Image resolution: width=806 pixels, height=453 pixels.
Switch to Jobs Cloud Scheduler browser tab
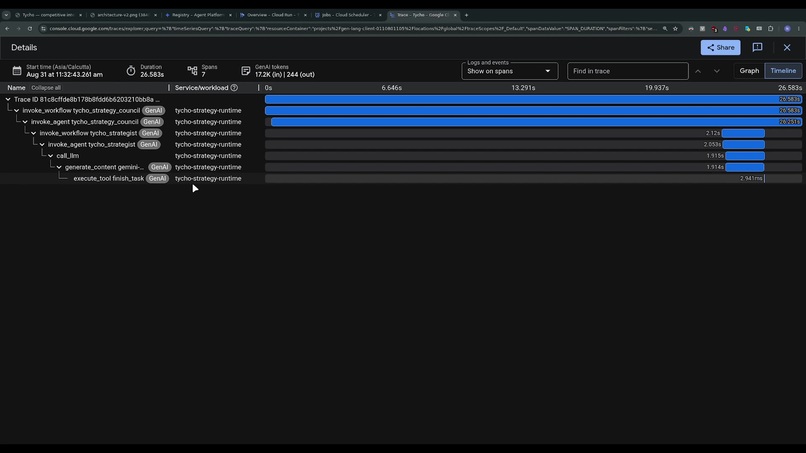pyautogui.click(x=347, y=15)
